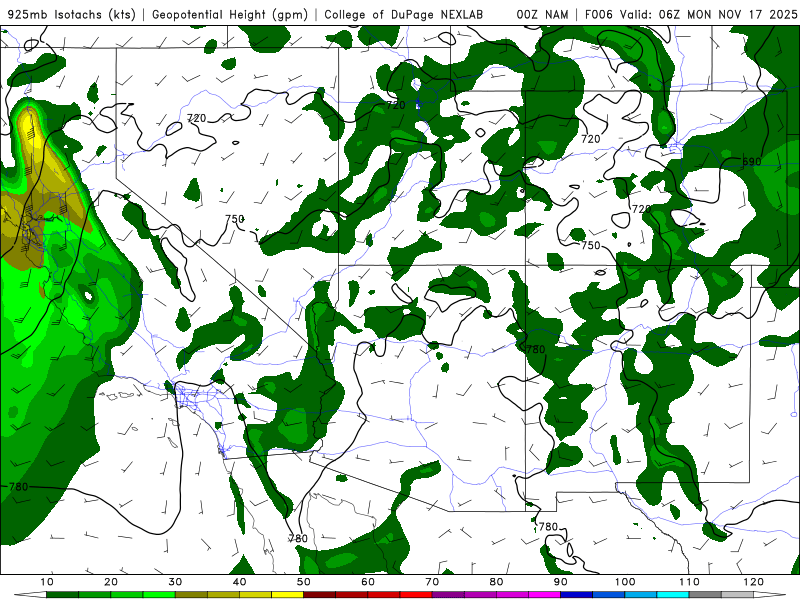Click the '90' value on the color scale

coord(561,582)
